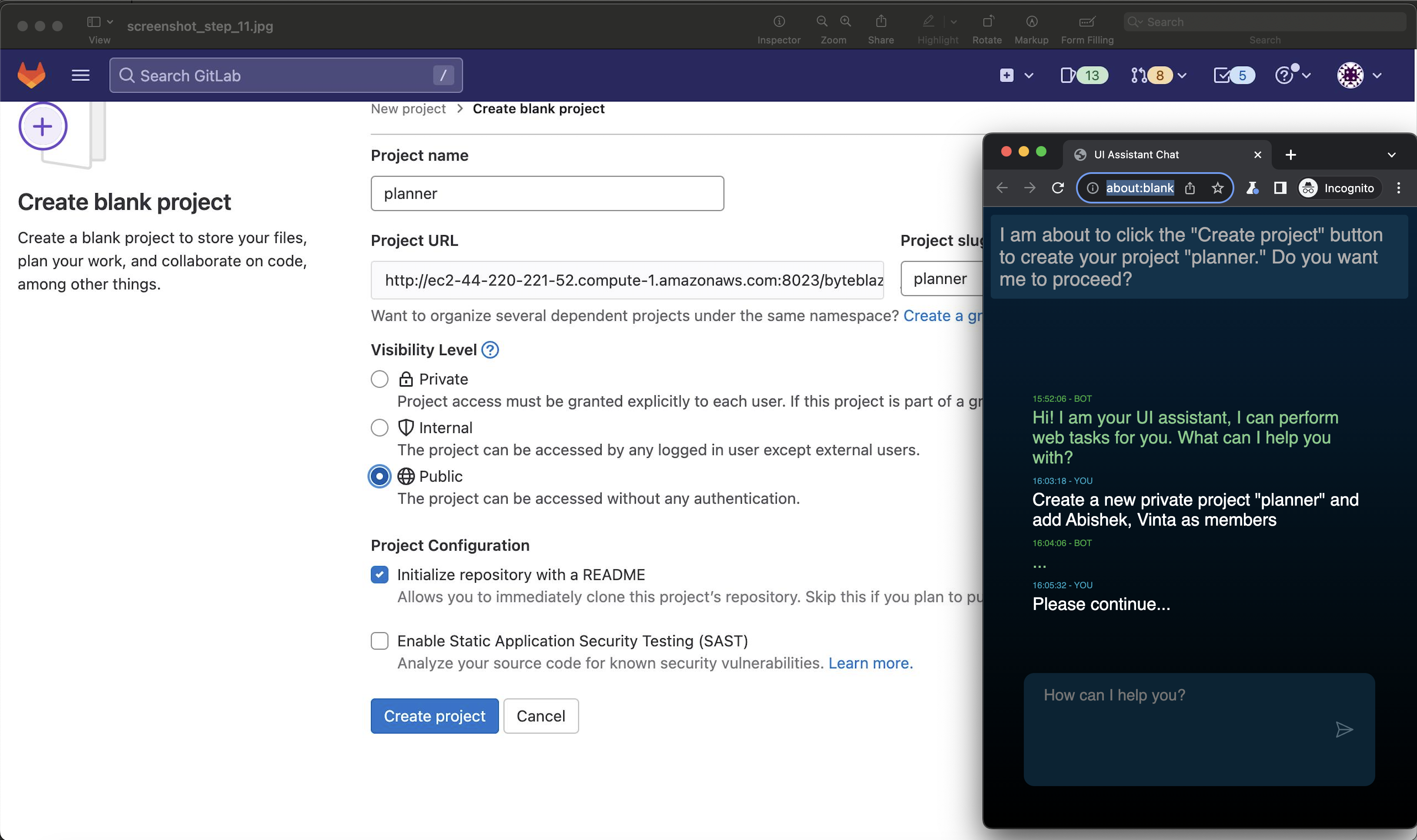Select the Internal visibility radio button
This screenshot has height=840, width=1417.
tap(379, 428)
